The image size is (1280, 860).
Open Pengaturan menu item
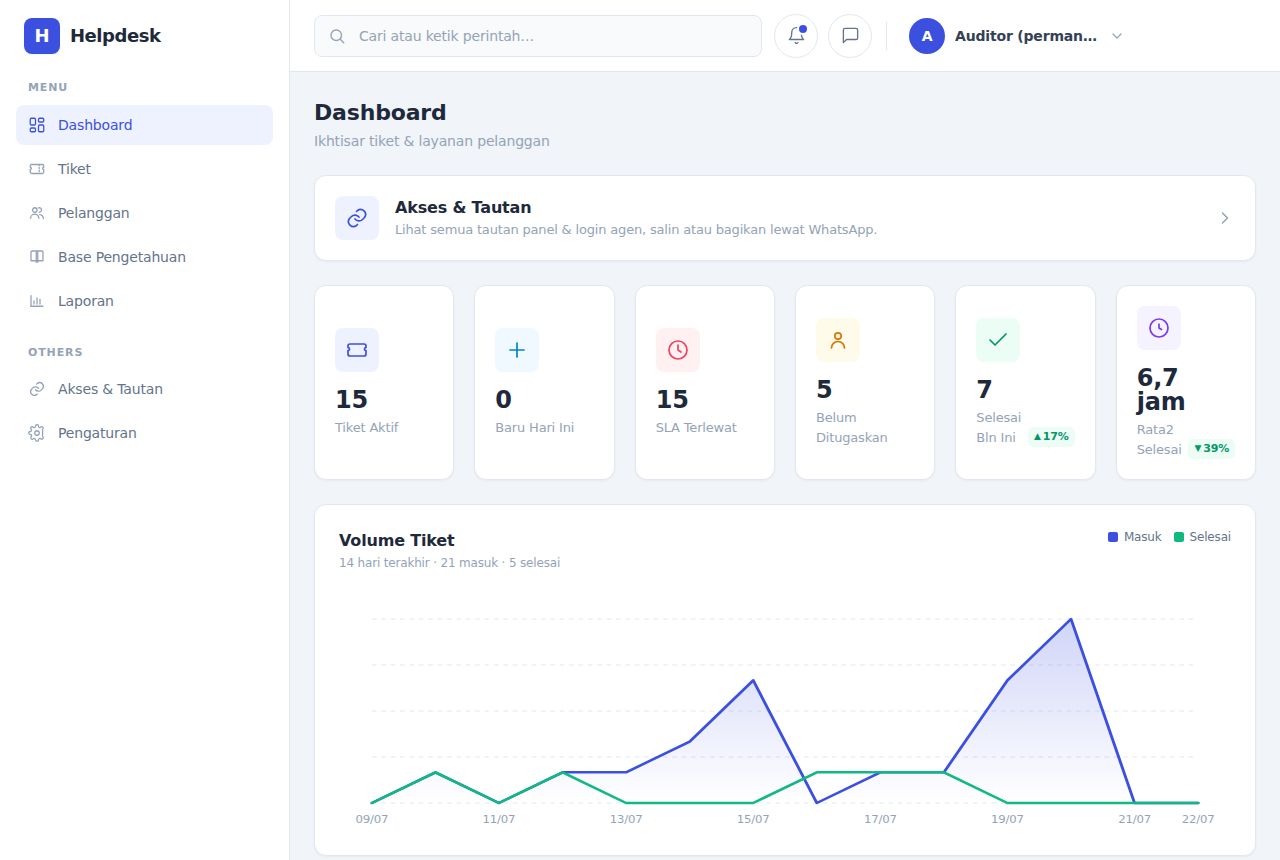click(144, 433)
